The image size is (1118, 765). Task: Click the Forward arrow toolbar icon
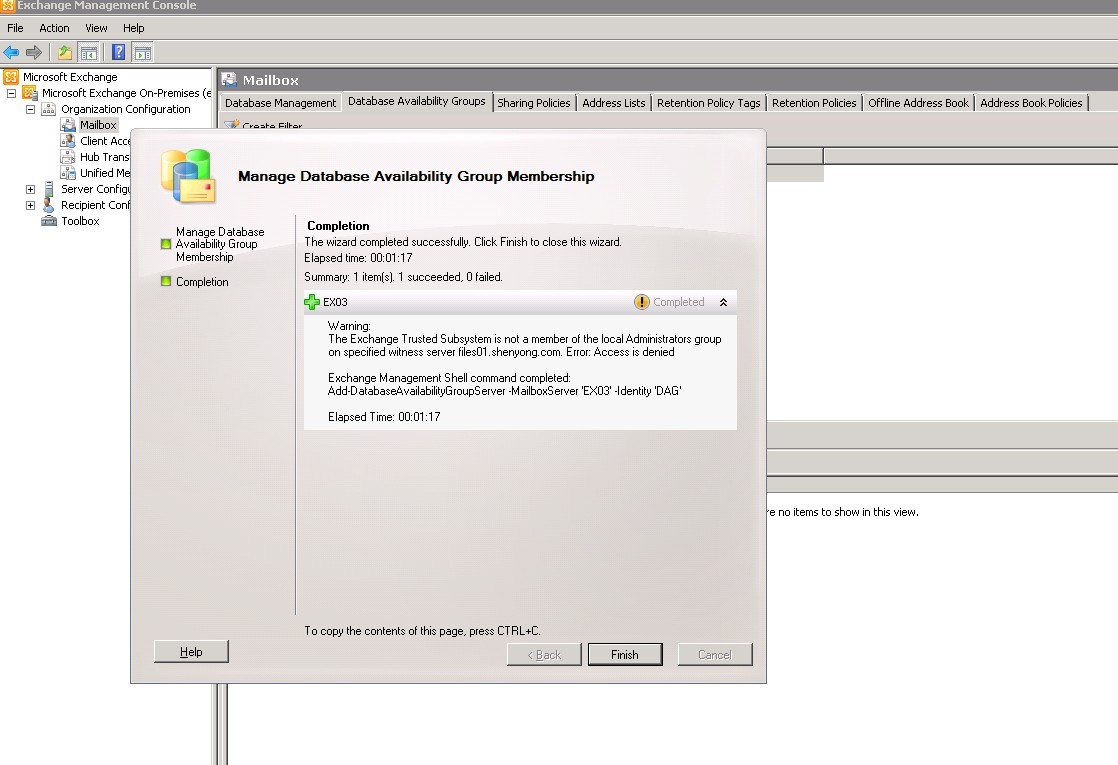point(34,52)
